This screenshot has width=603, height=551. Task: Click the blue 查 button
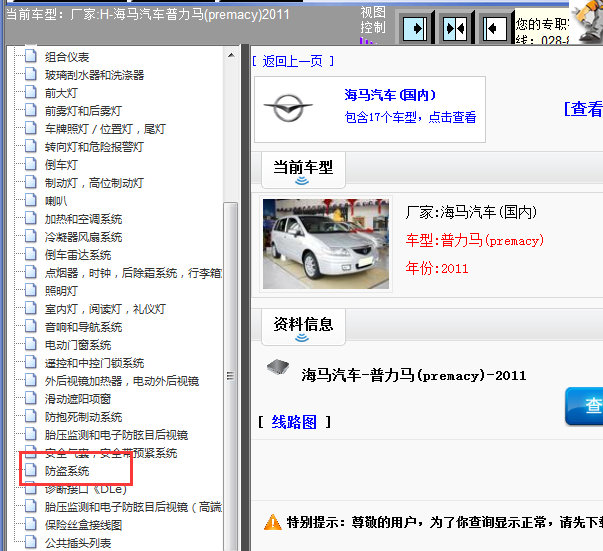[585, 406]
